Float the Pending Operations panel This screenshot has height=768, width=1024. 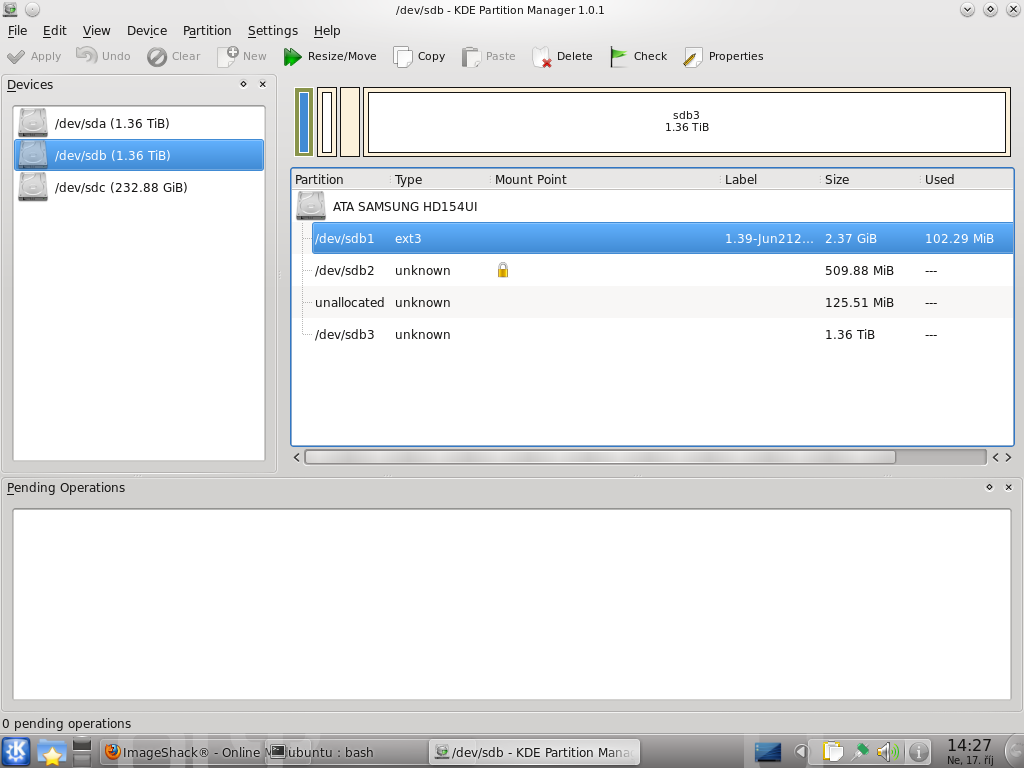(x=989, y=487)
